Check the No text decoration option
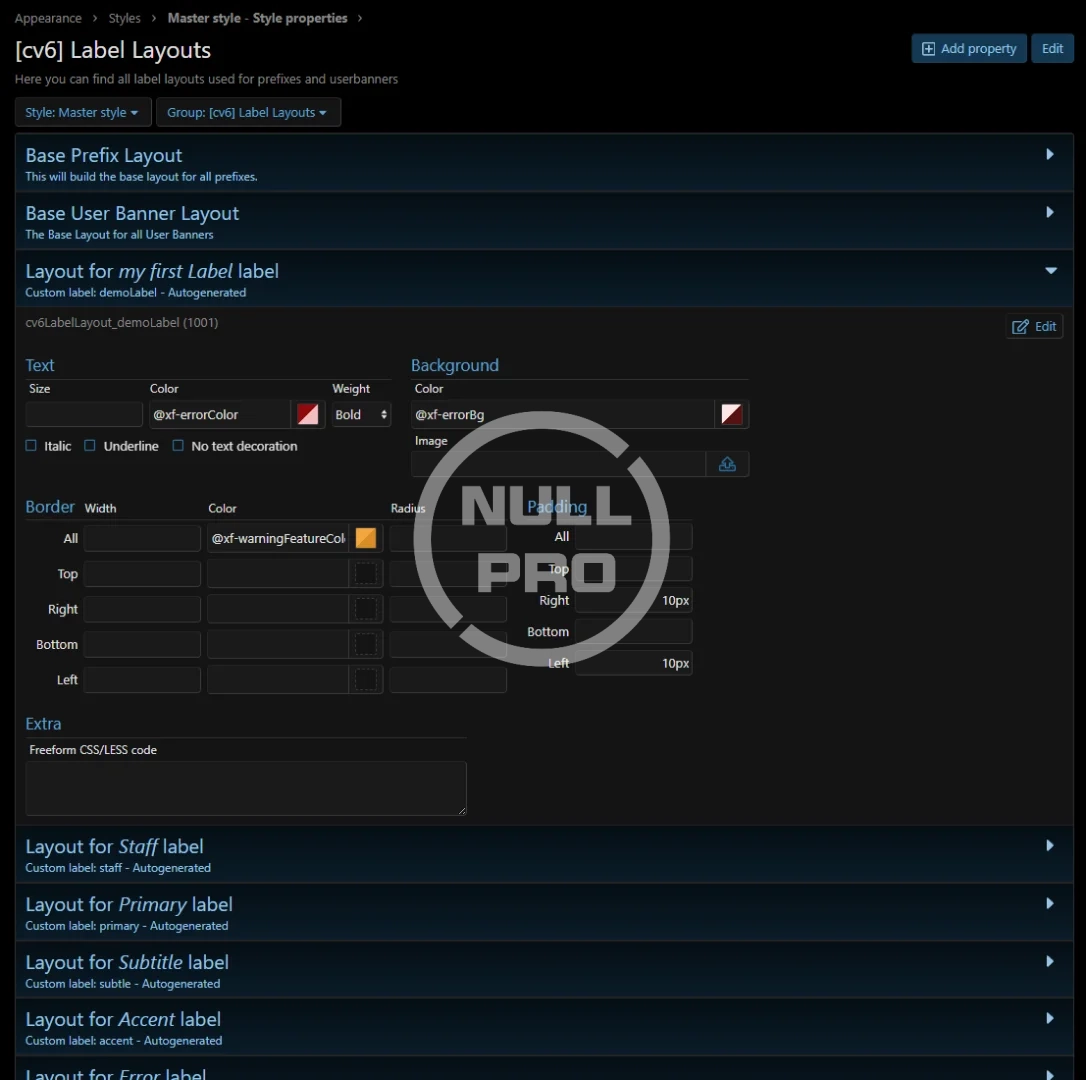Viewport: 1086px width, 1080px height. click(x=178, y=446)
